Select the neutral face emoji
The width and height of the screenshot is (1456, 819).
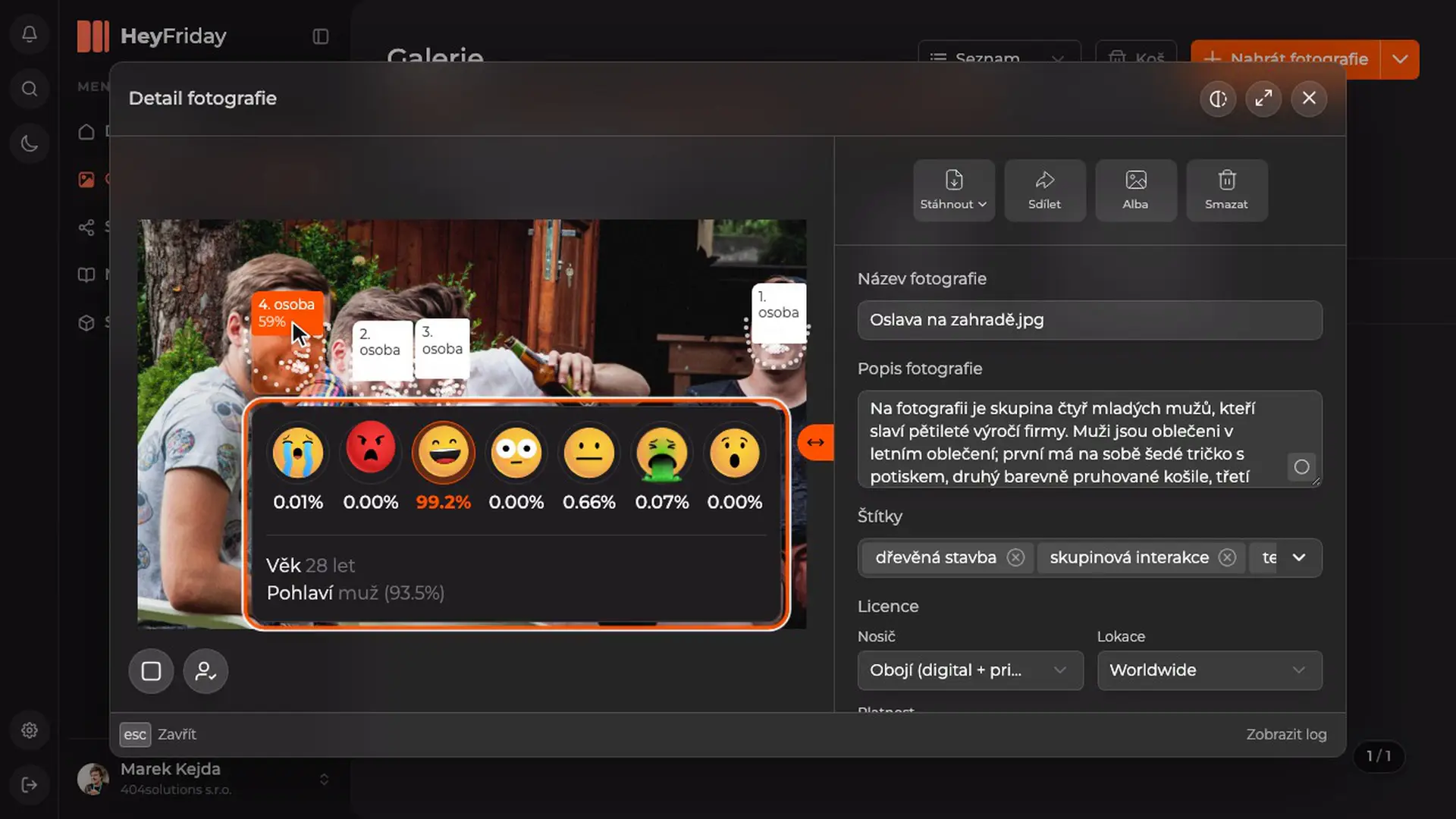pyautogui.click(x=589, y=453)
